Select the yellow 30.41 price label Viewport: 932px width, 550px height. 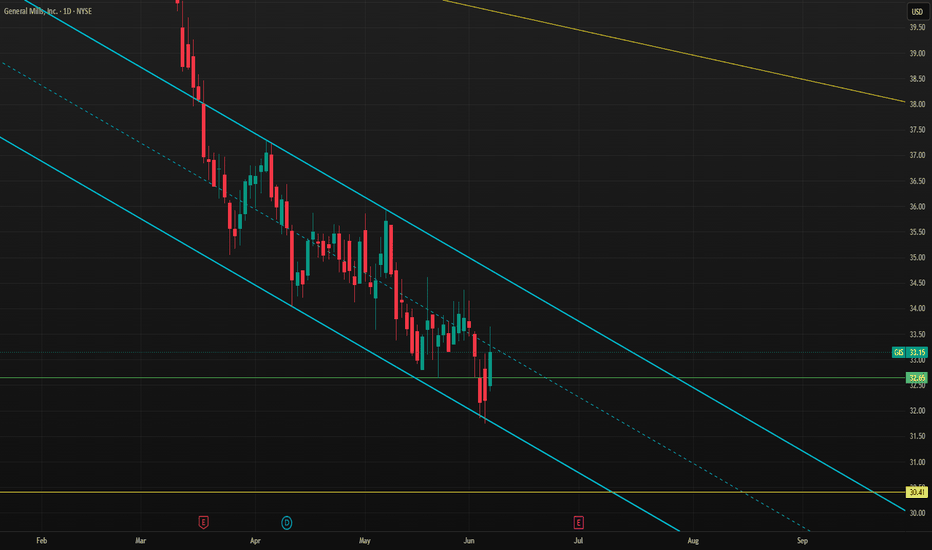(x=917, y=492)
